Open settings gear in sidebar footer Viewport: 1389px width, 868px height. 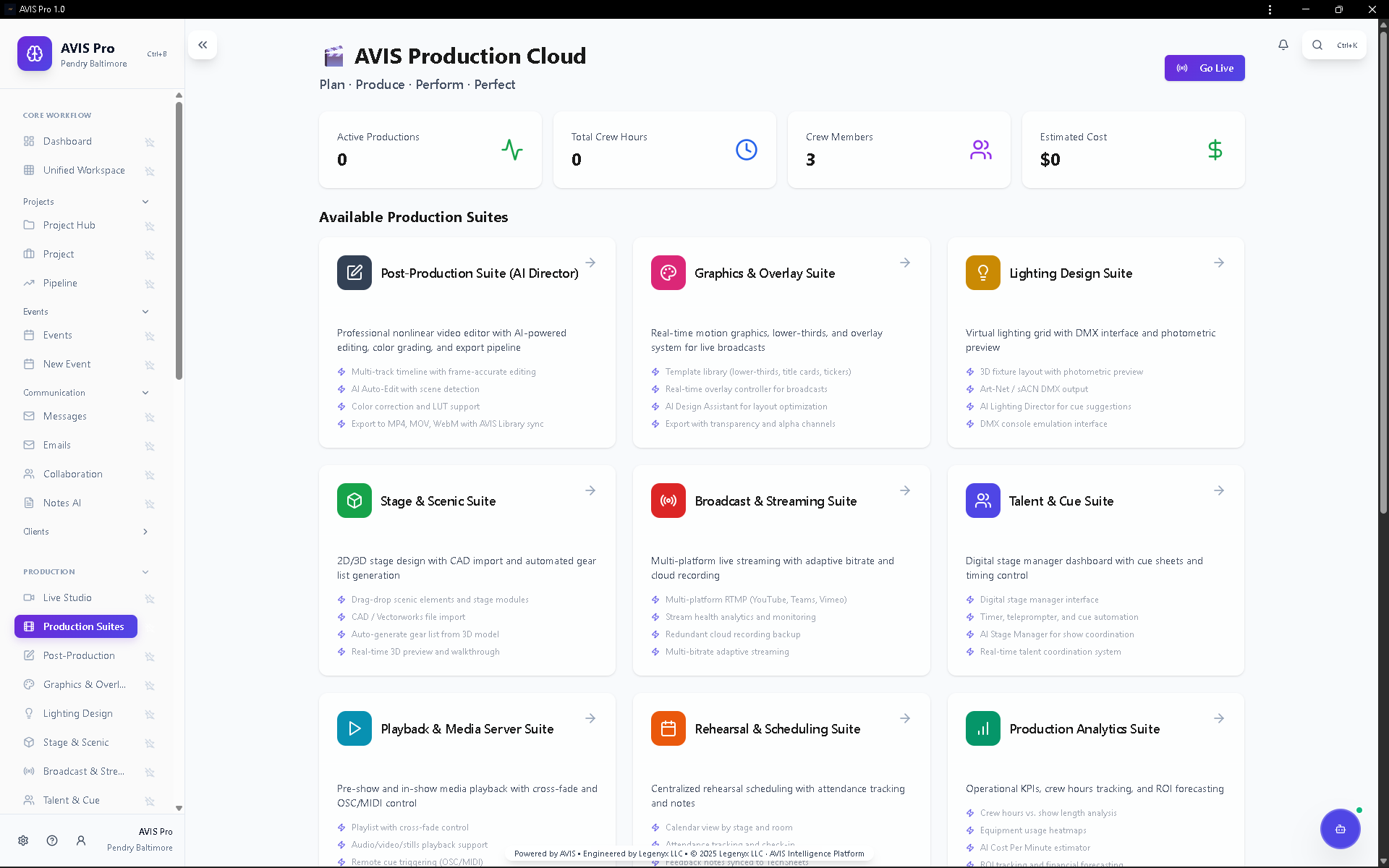pos(23,841)
